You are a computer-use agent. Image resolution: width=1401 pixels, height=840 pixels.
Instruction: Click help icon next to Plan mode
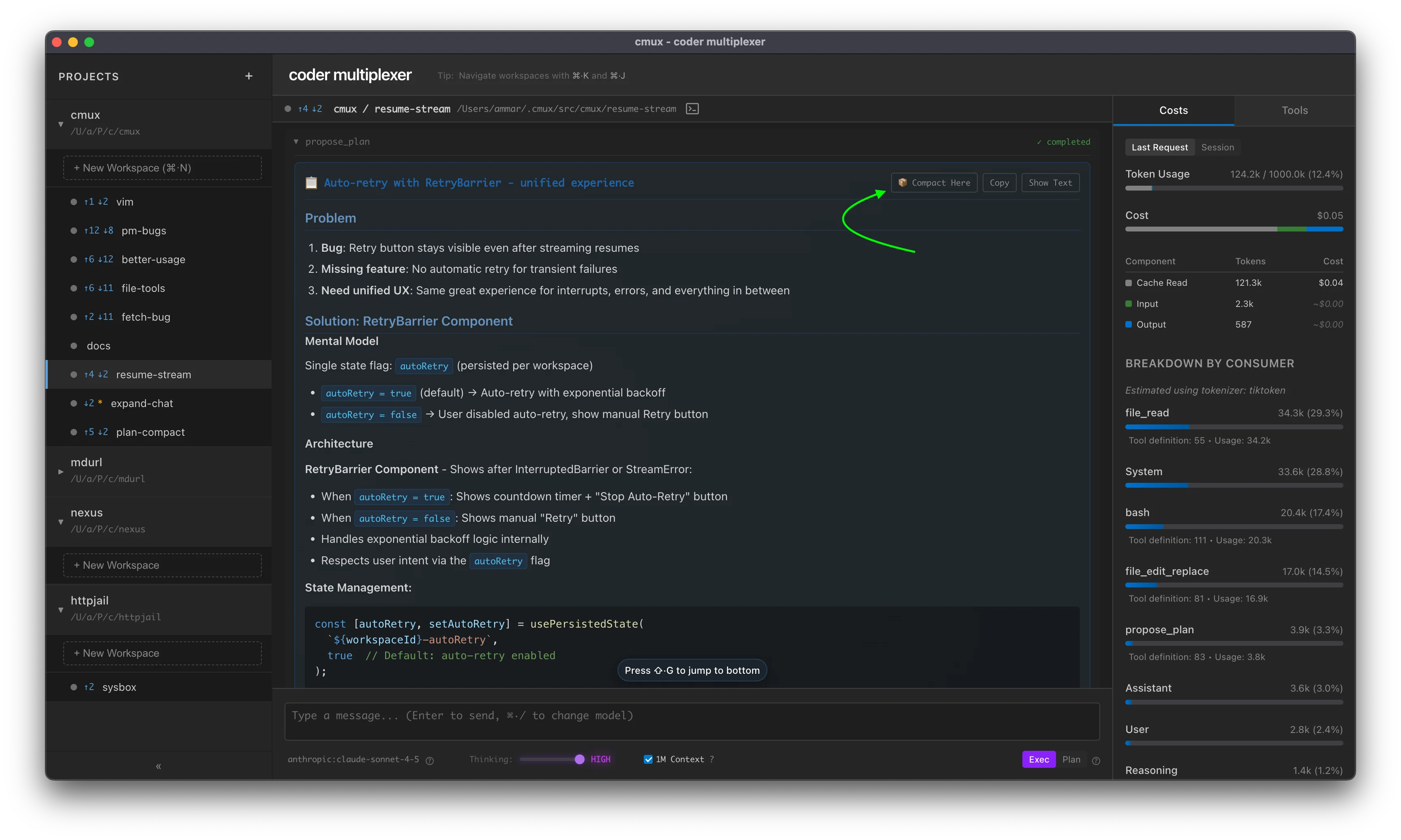1096,760
